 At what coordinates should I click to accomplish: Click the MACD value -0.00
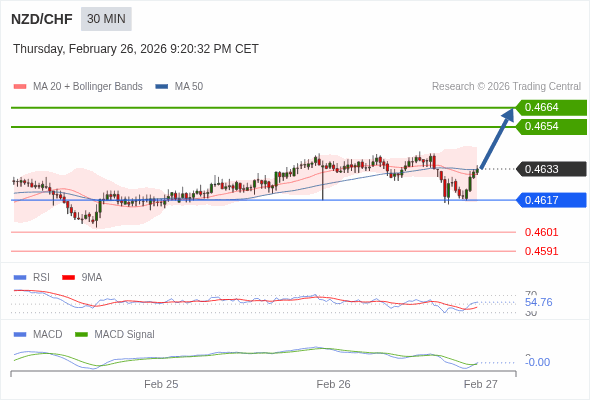click(538, 362)
